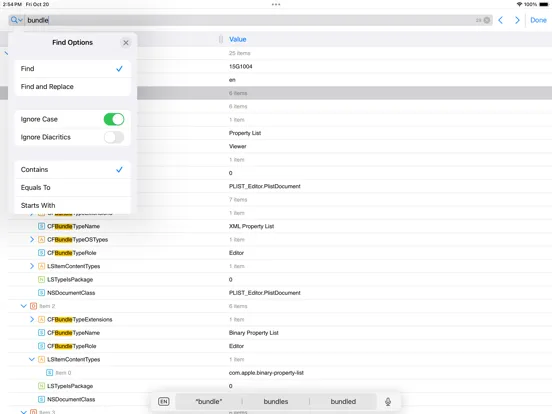Image resolution: width=552 pixels, height=414 pixels.
Task: Expand CFBundleTypeExtensions under Item 2
Action: pos(32,320)
